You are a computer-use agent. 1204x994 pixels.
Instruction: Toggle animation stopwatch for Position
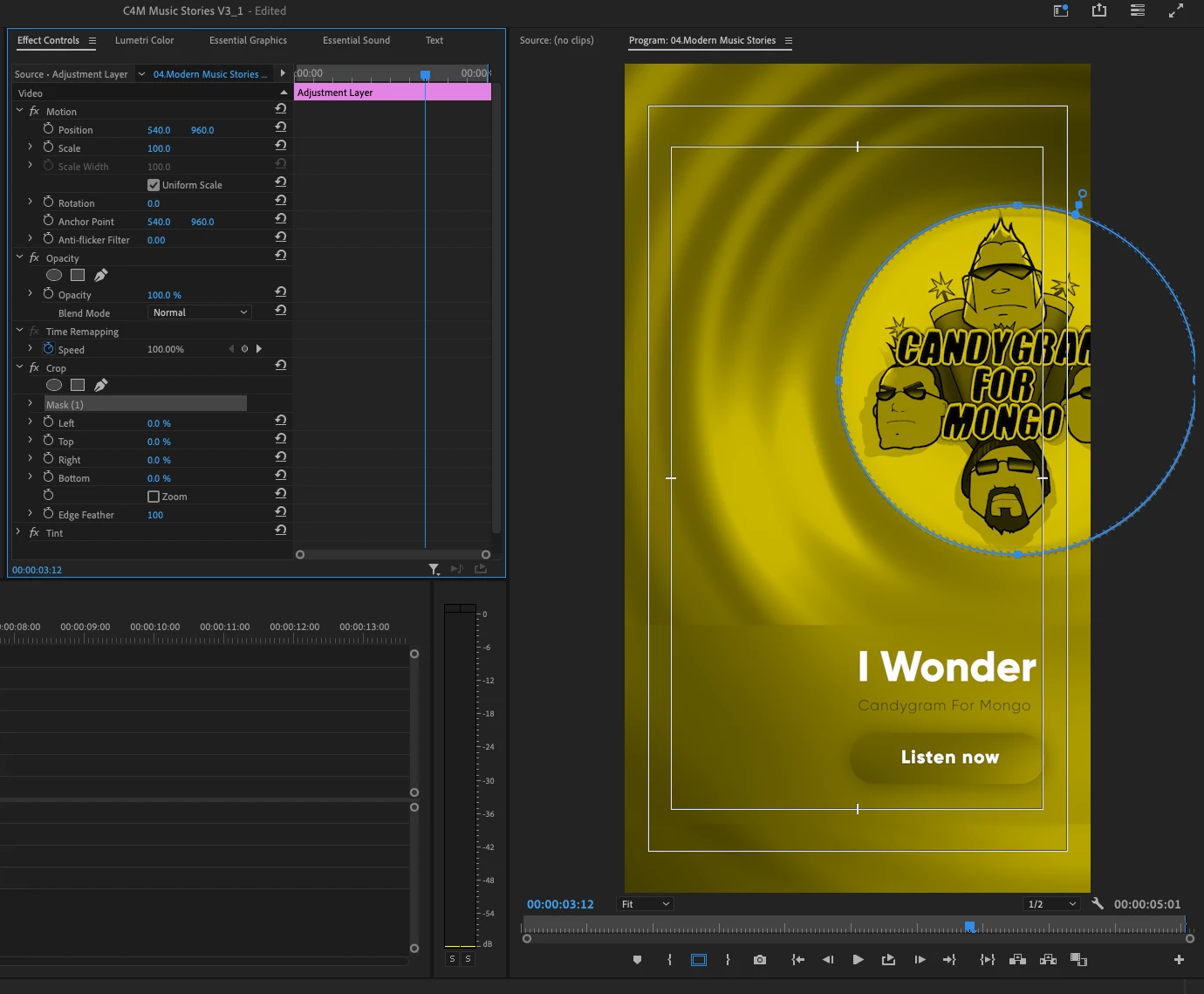48,129
